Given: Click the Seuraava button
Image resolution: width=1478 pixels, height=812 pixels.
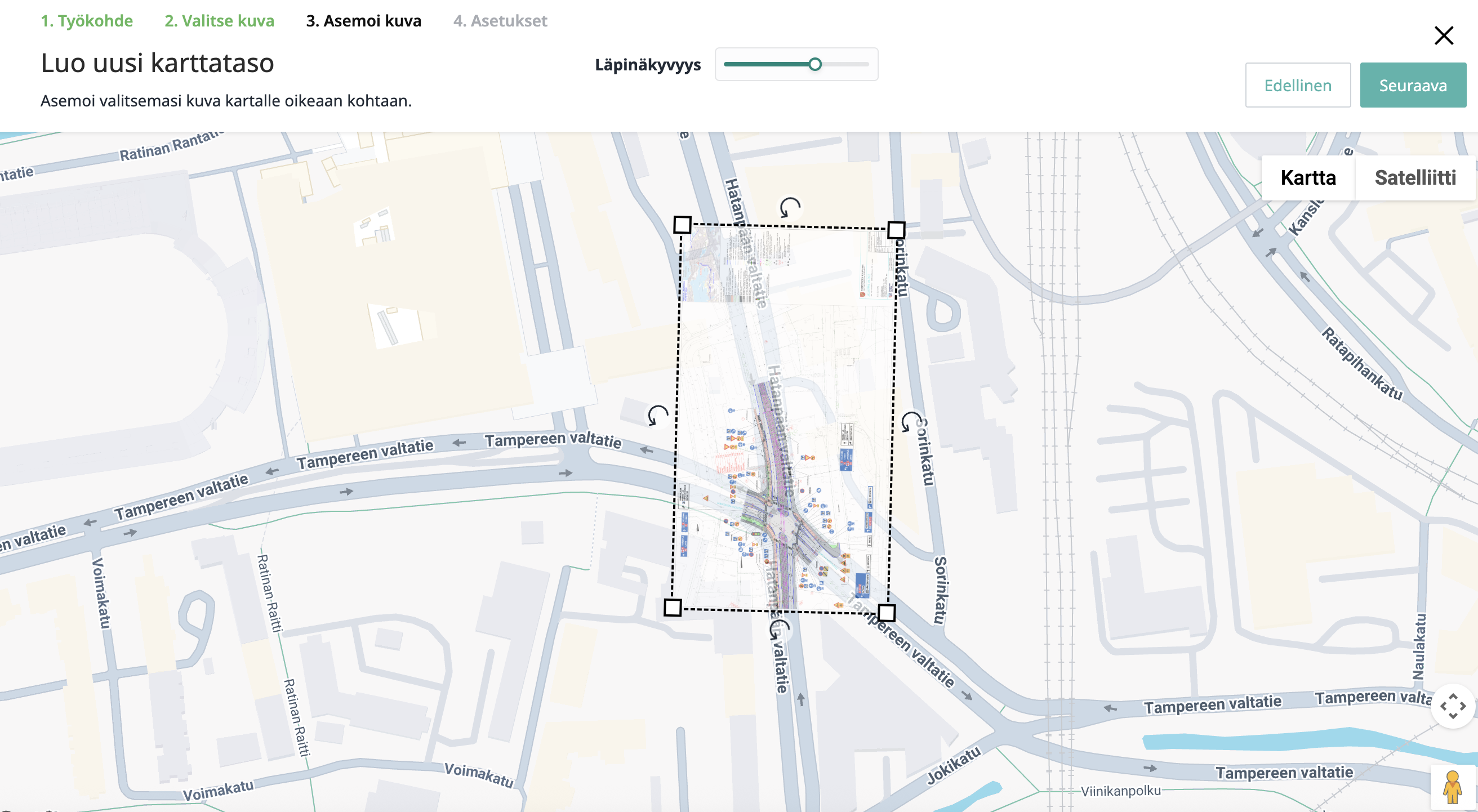Looking at the screenshot, I should click(1413, 85).
